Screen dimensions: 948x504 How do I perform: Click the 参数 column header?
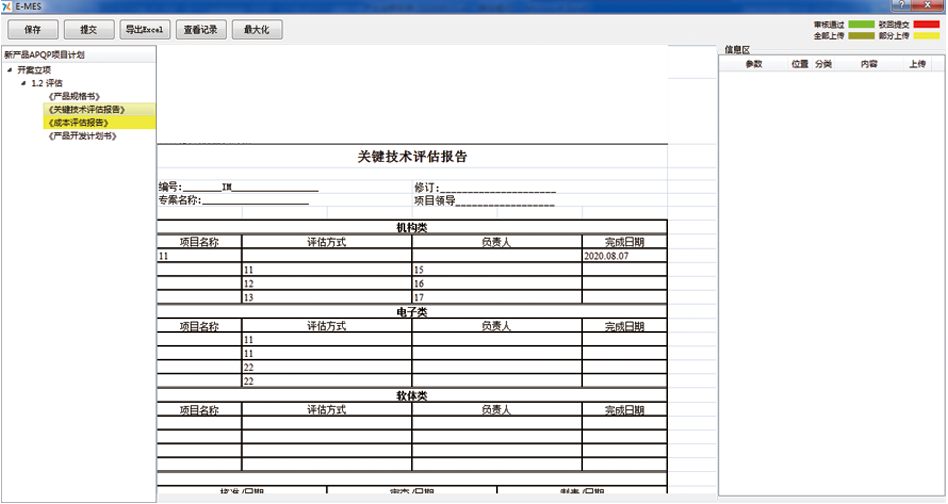tap(754, 64)
